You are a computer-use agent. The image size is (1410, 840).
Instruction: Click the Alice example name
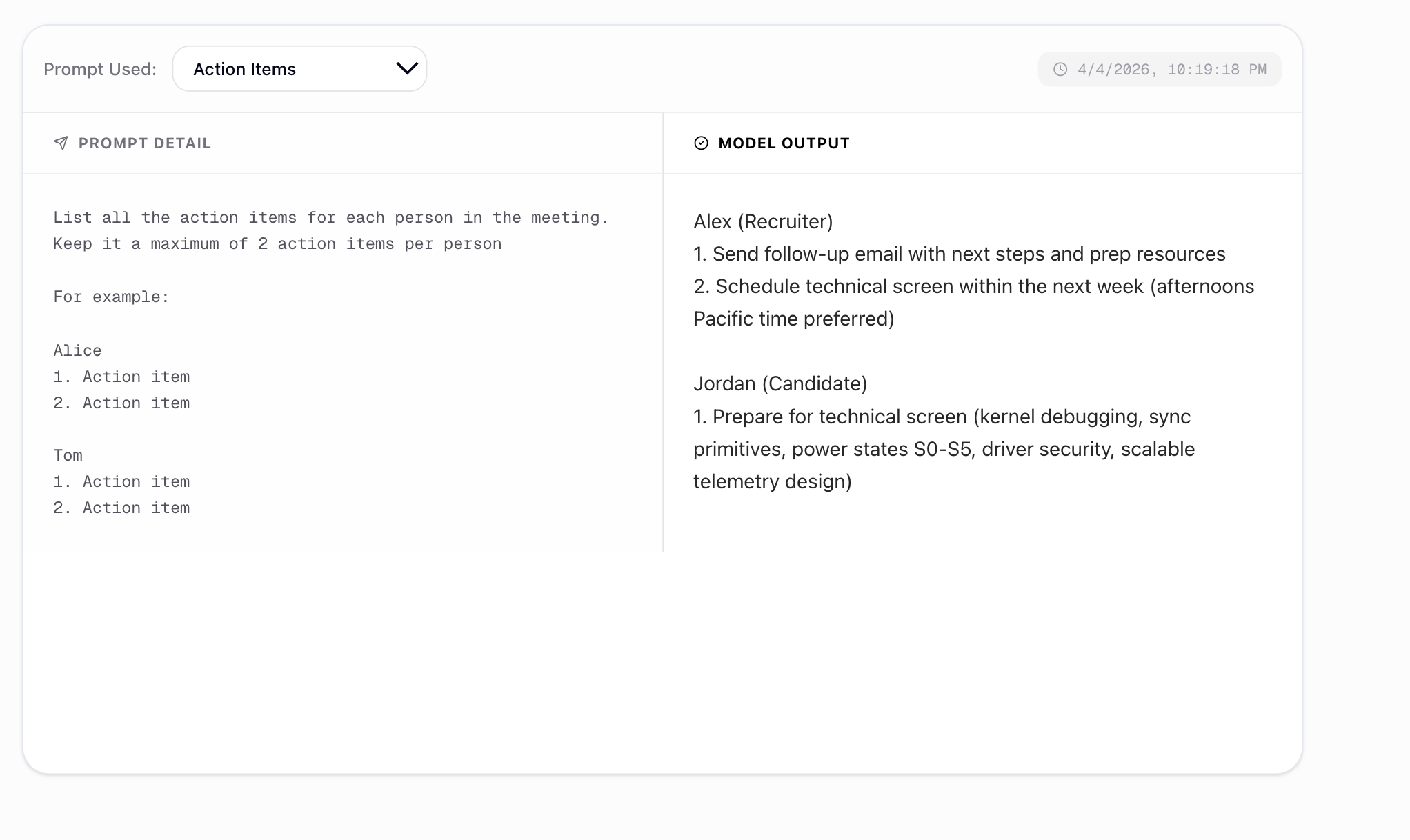[77, 350]
